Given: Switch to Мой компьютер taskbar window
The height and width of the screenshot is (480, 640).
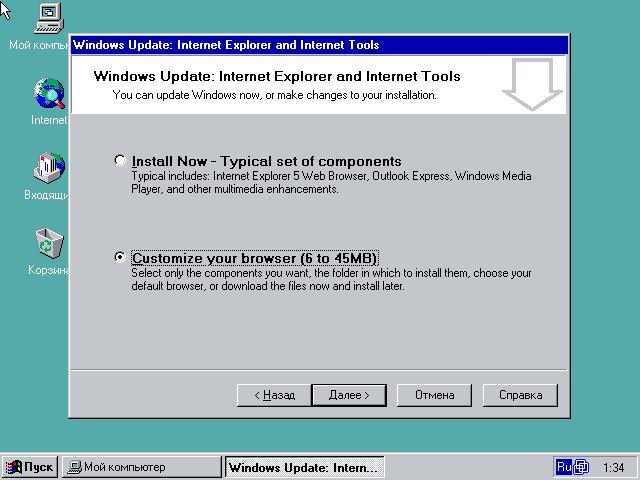Looking at the screenshot, I should [140, 467].
